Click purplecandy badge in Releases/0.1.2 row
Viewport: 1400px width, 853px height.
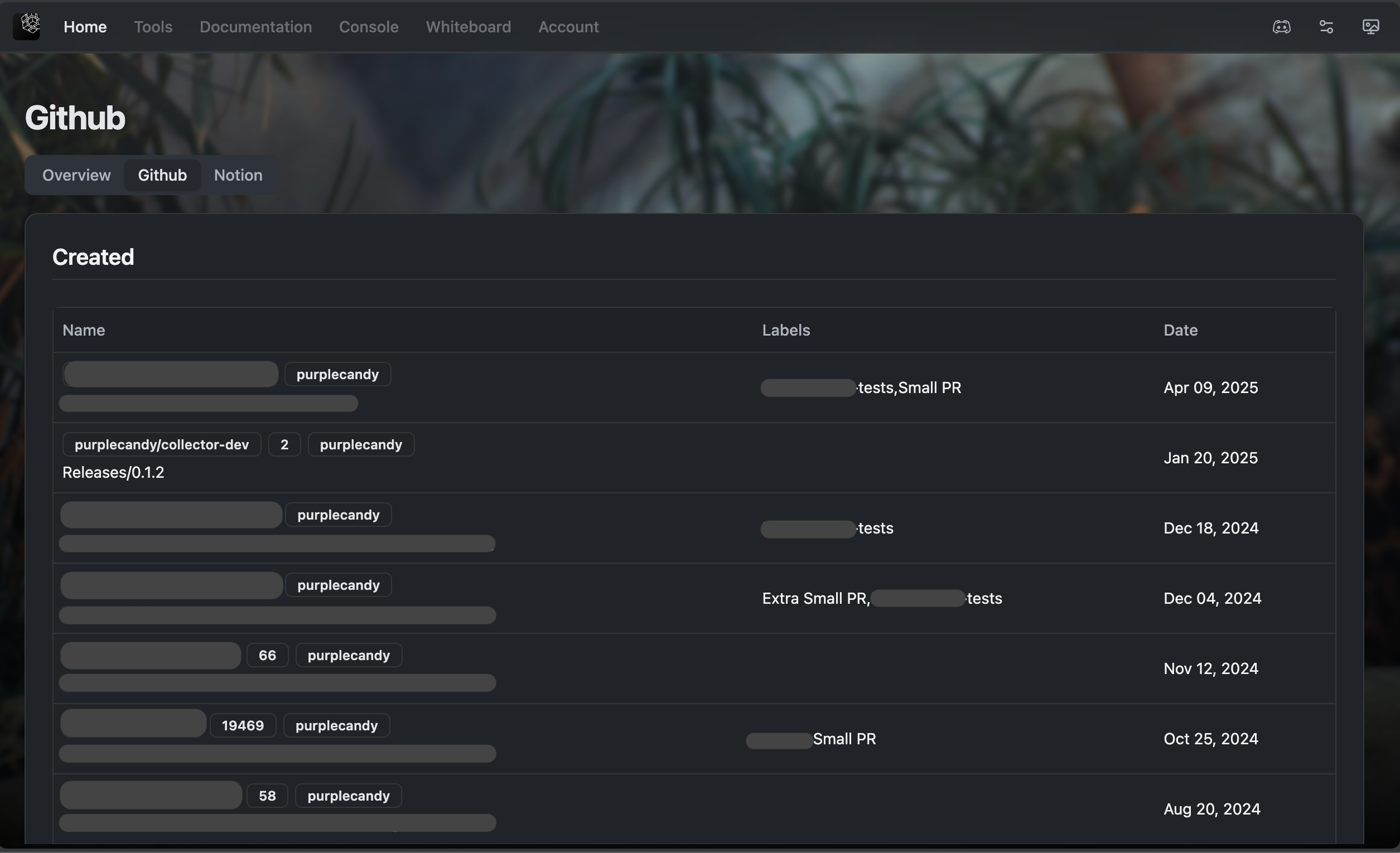click(x=361, y=444)
